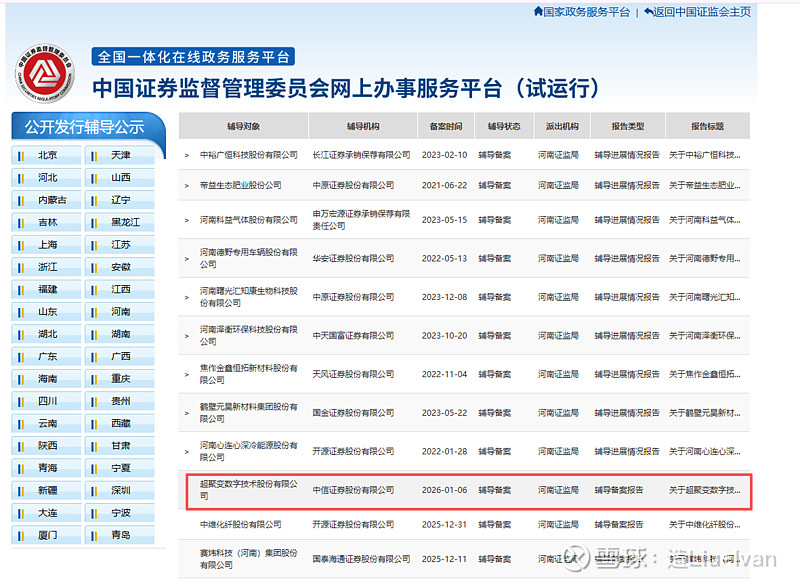800x583 pixels.
Task: Open the 国家政务服务平台 link
Action: point(586,12)
